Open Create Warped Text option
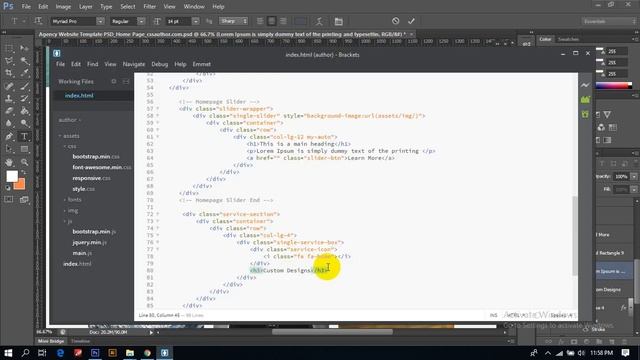This screenshot has height=360, width=640. point(319,21)
